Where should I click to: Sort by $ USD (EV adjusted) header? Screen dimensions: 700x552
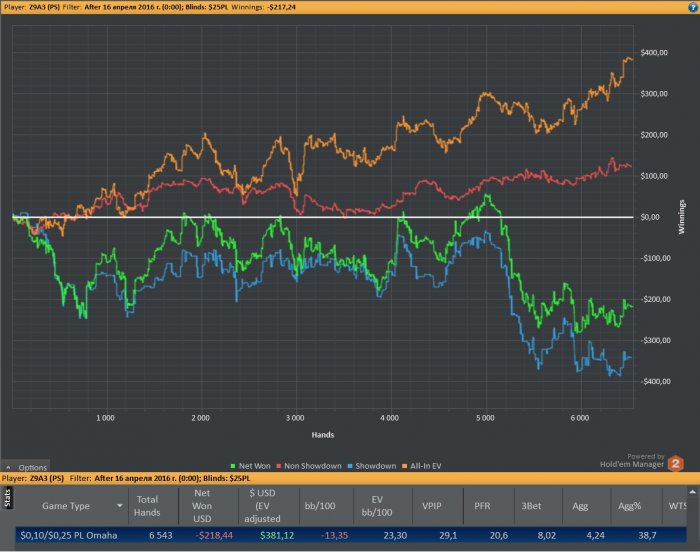tap(262, 506)
